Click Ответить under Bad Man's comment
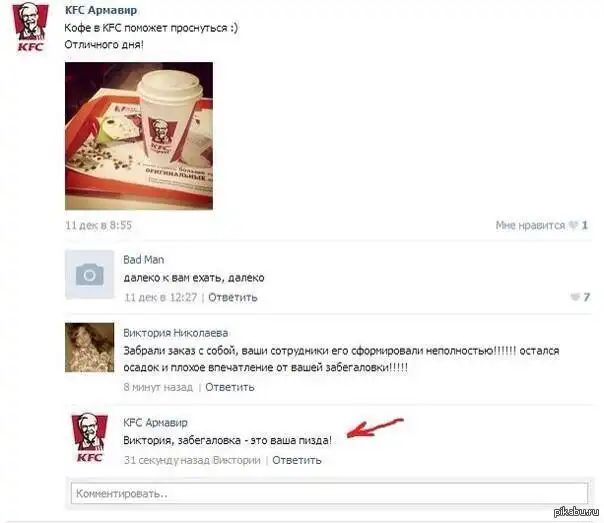Viewport: 604px width, 523px height. [233, 297]
